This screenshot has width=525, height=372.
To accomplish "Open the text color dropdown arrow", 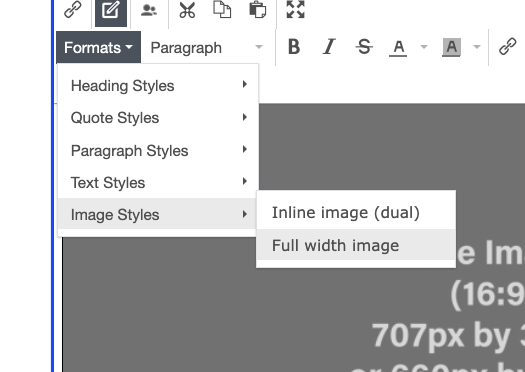I will tap(424, 47).
